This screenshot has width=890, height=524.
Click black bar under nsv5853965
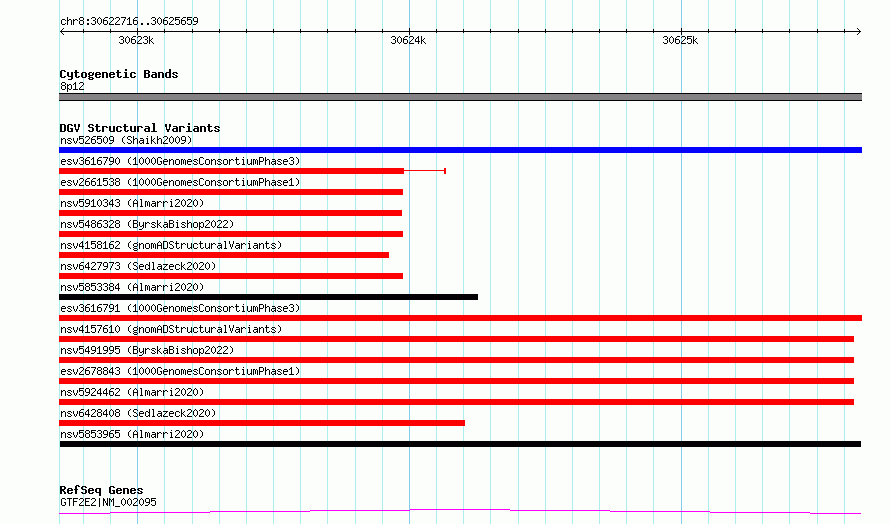tap(460, 444)
